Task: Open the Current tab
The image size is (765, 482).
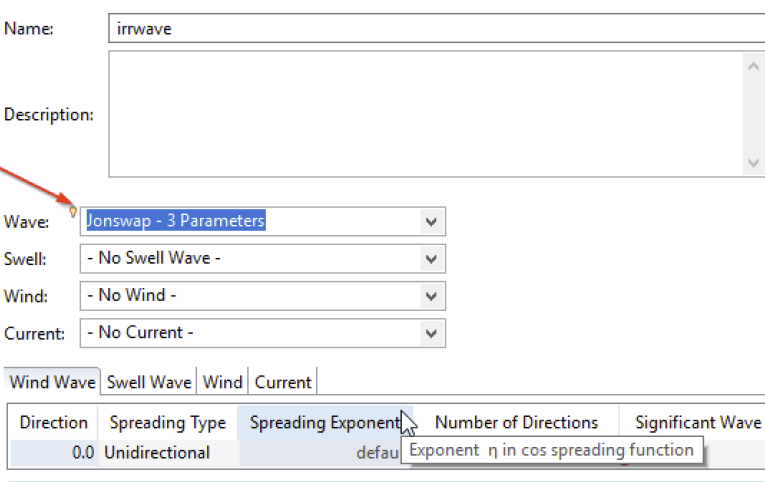Action: point(283,381)
